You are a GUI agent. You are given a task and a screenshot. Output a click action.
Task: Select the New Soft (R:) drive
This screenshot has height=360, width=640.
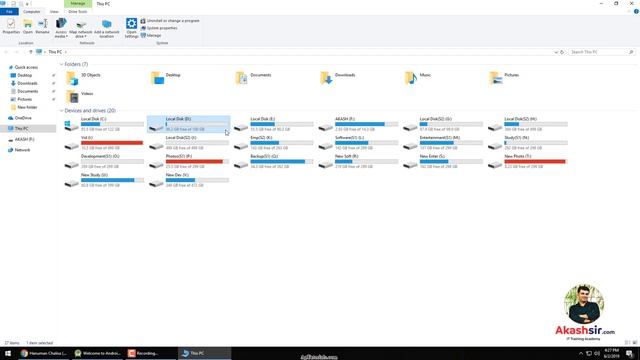[358, 161]
